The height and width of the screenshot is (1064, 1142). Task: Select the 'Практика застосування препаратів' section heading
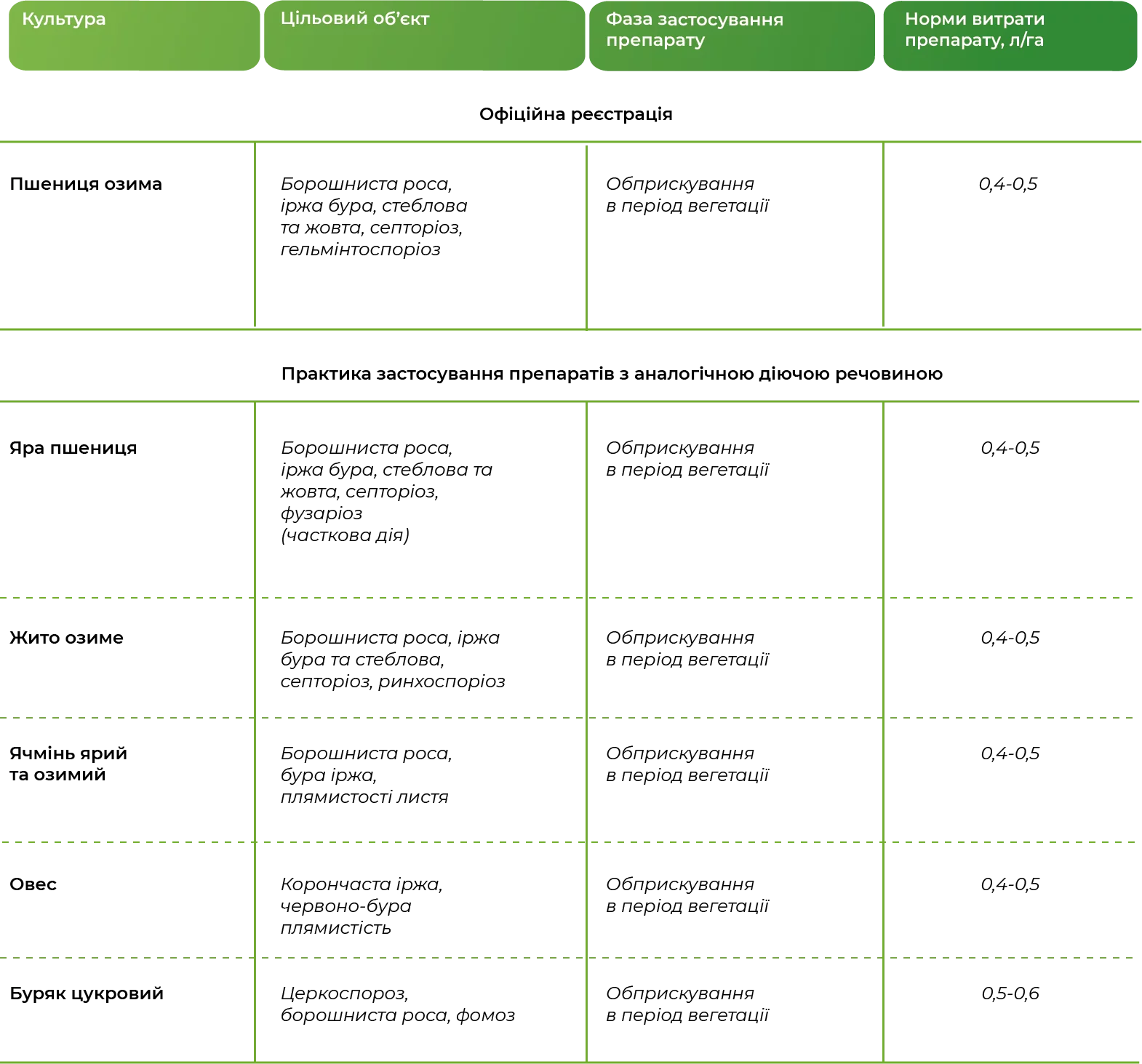coord(612,374)
